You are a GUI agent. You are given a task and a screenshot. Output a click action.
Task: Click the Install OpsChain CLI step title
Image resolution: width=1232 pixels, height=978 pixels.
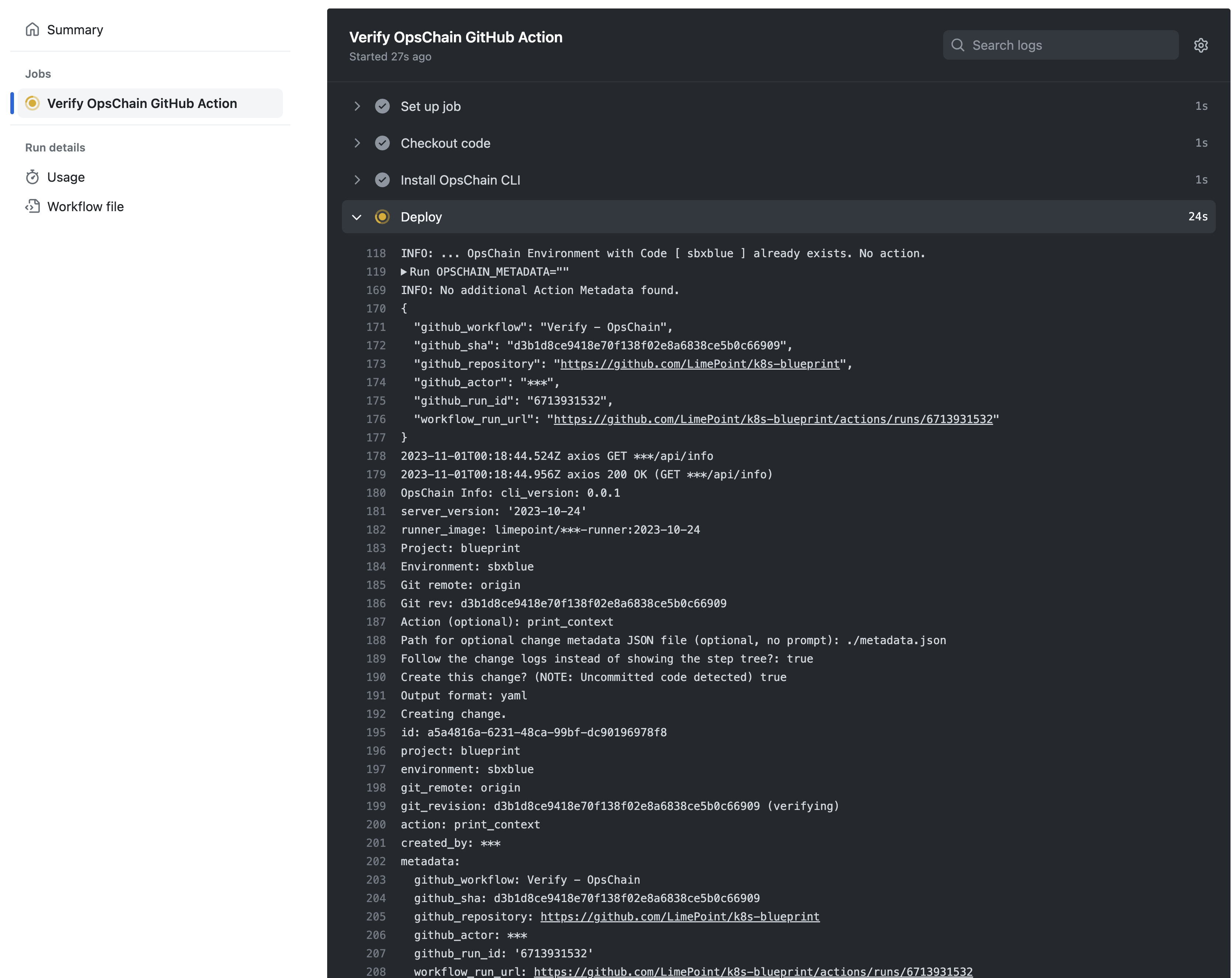pos(461,180)
